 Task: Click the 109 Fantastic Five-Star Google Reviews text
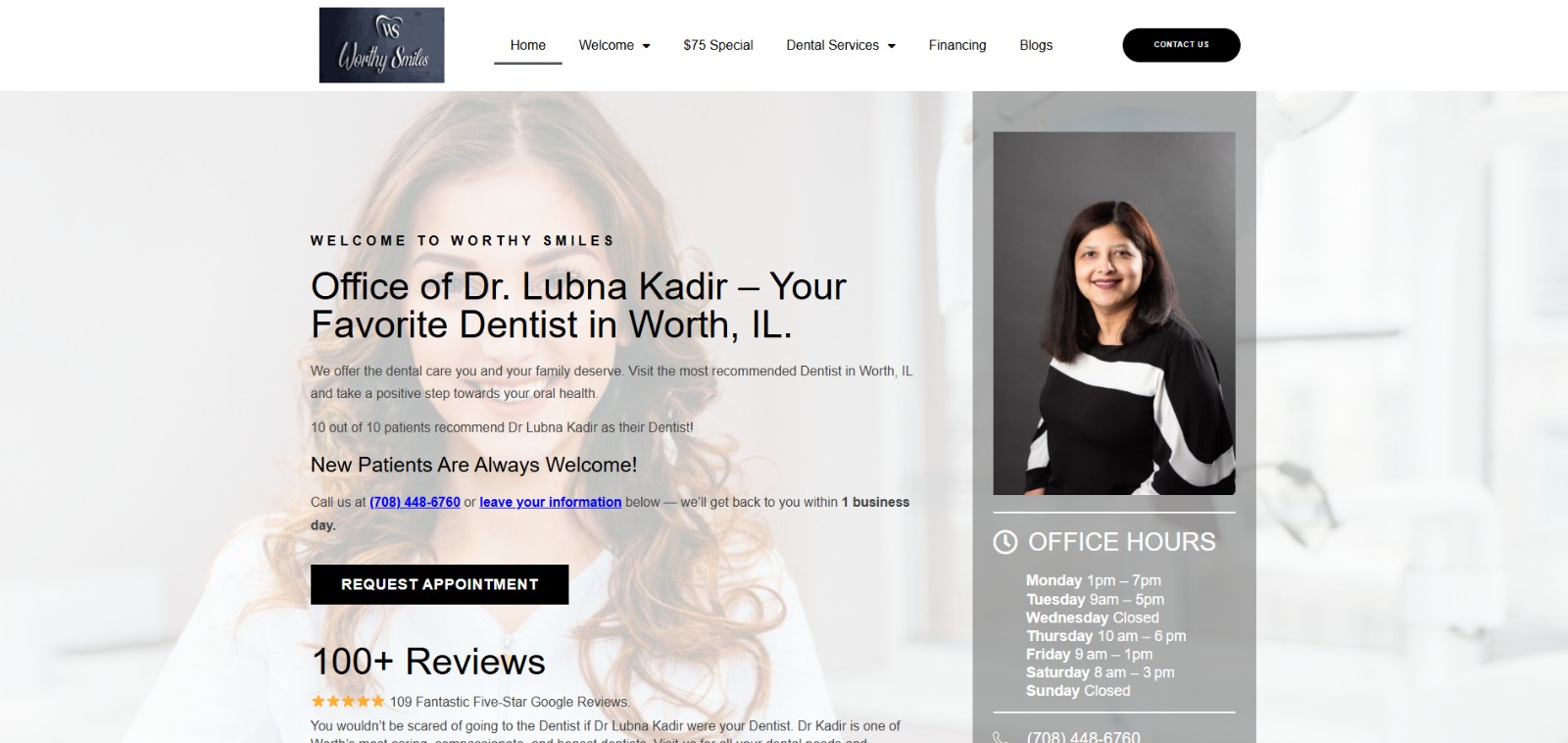510,702
